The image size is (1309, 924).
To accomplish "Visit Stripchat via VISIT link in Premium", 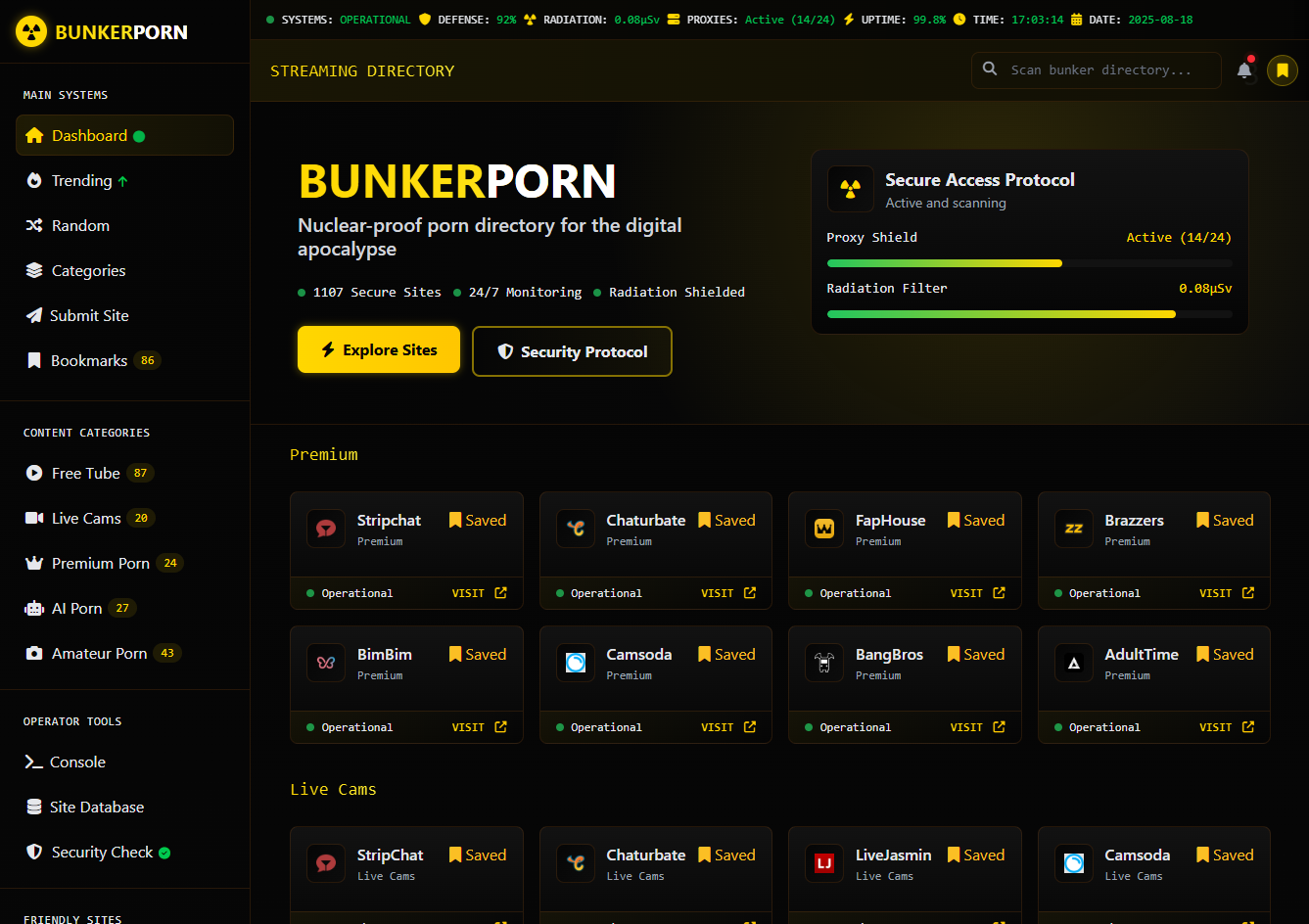I will (480, 593).
